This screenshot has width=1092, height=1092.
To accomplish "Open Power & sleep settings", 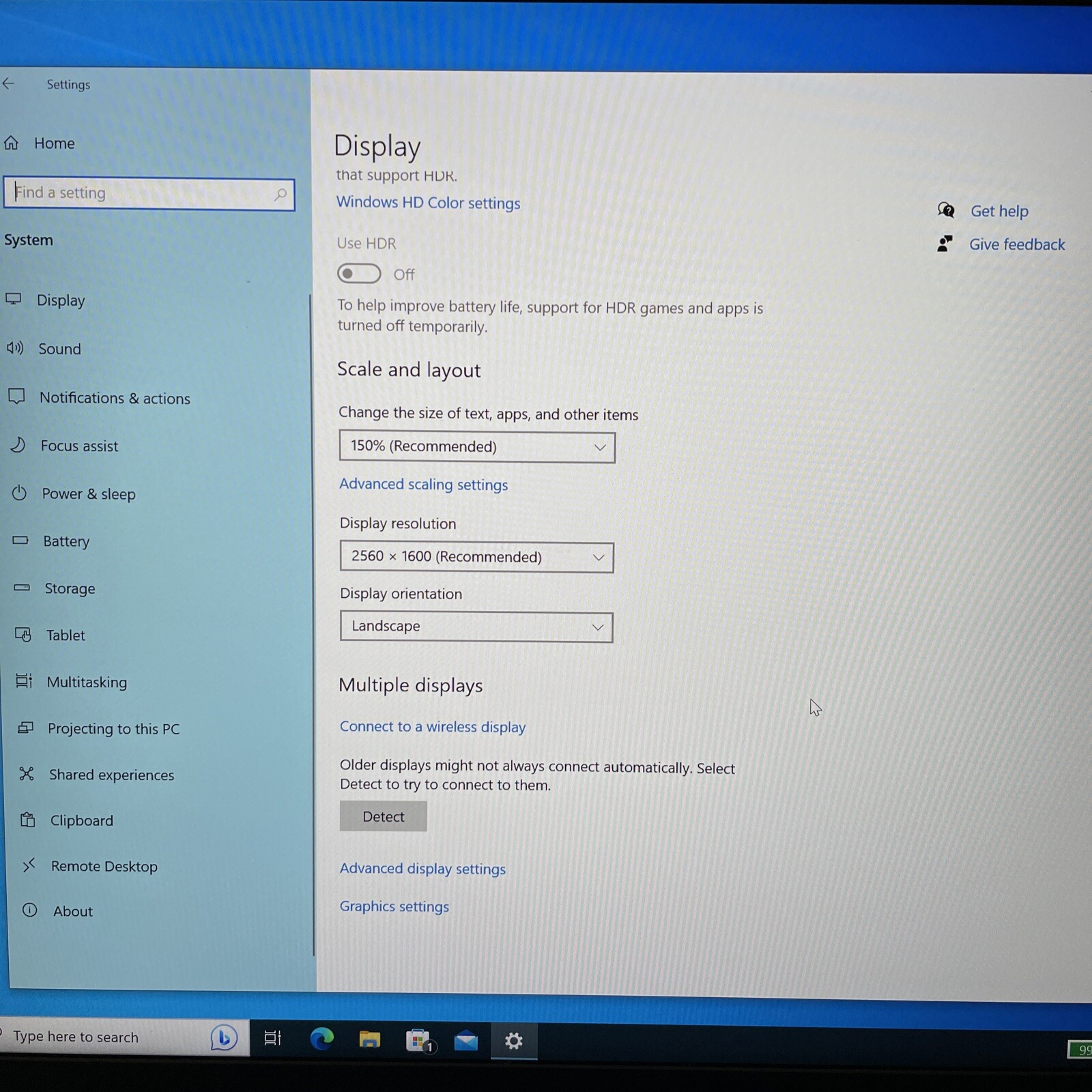I will point(89,493).
